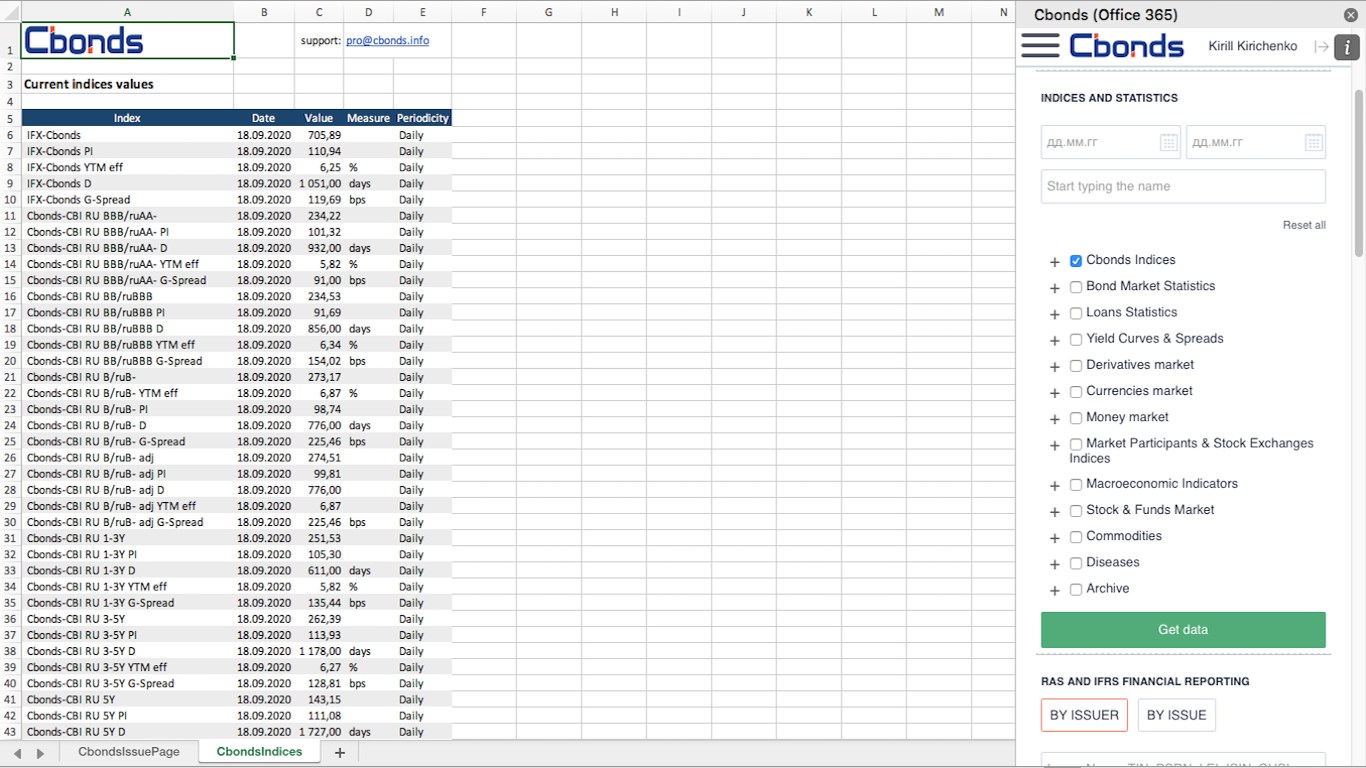Image resolution: width=1366 pixels, height=768 pixels.
Task: Select column A header
Action: pos(127,12)
